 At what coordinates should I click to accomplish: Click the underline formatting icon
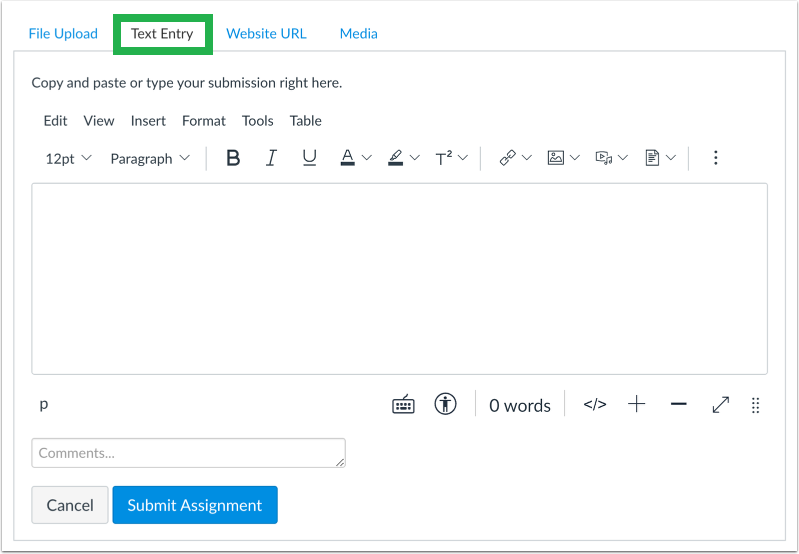(x=309, y=158)
